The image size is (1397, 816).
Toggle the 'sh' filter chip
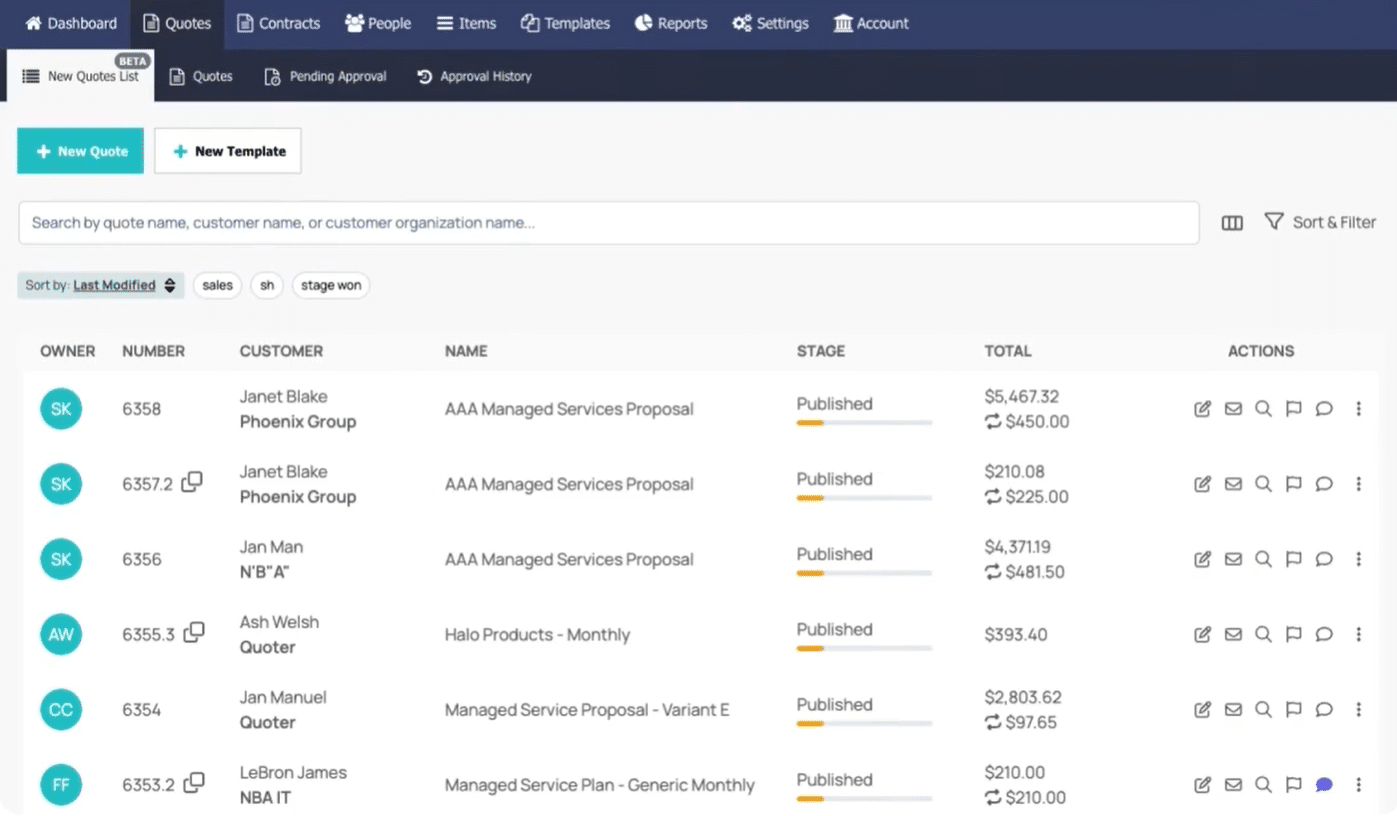(x=267, y=285)
